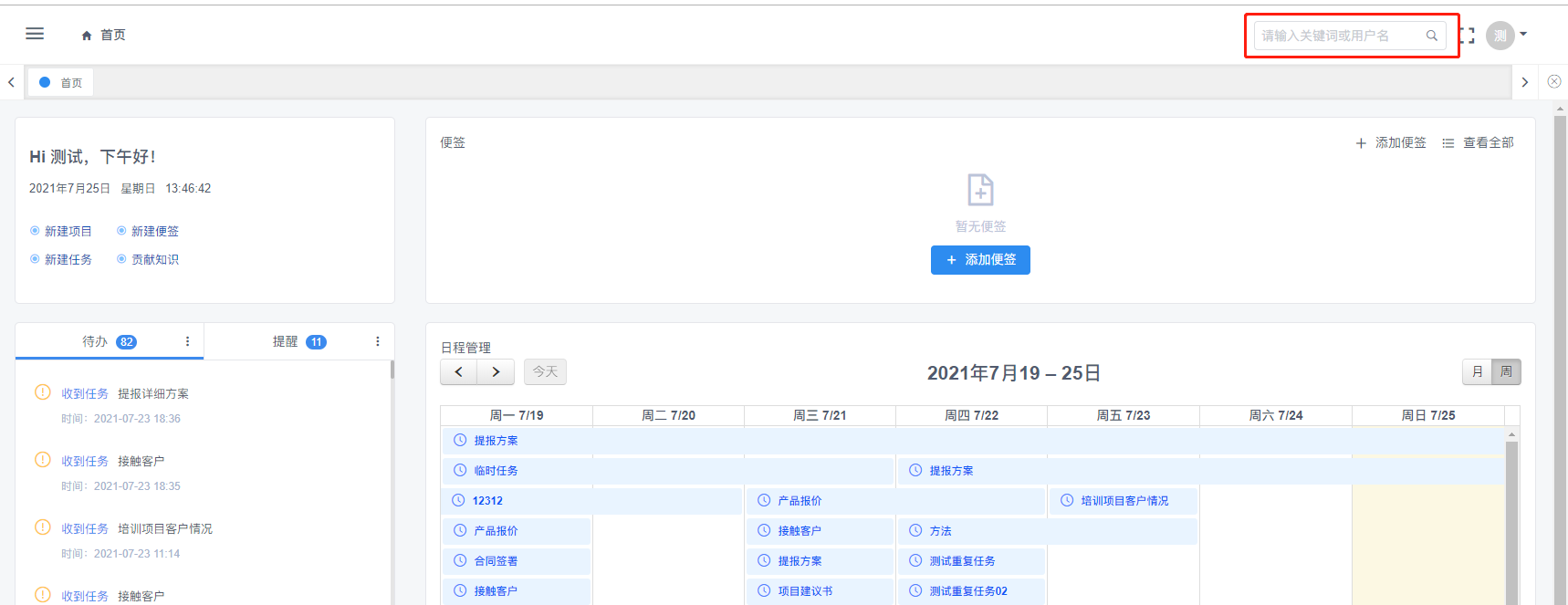Switch calendar to 月 view
This screenshot has width=1568, height=605.
click(1477, 371)
